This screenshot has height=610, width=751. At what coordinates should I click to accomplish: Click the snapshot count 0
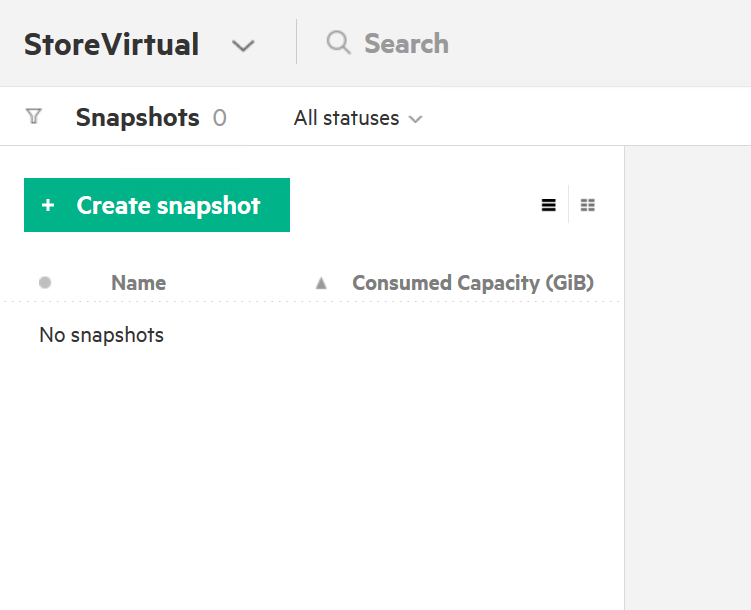pyautogui.click(x=219, y=118)
